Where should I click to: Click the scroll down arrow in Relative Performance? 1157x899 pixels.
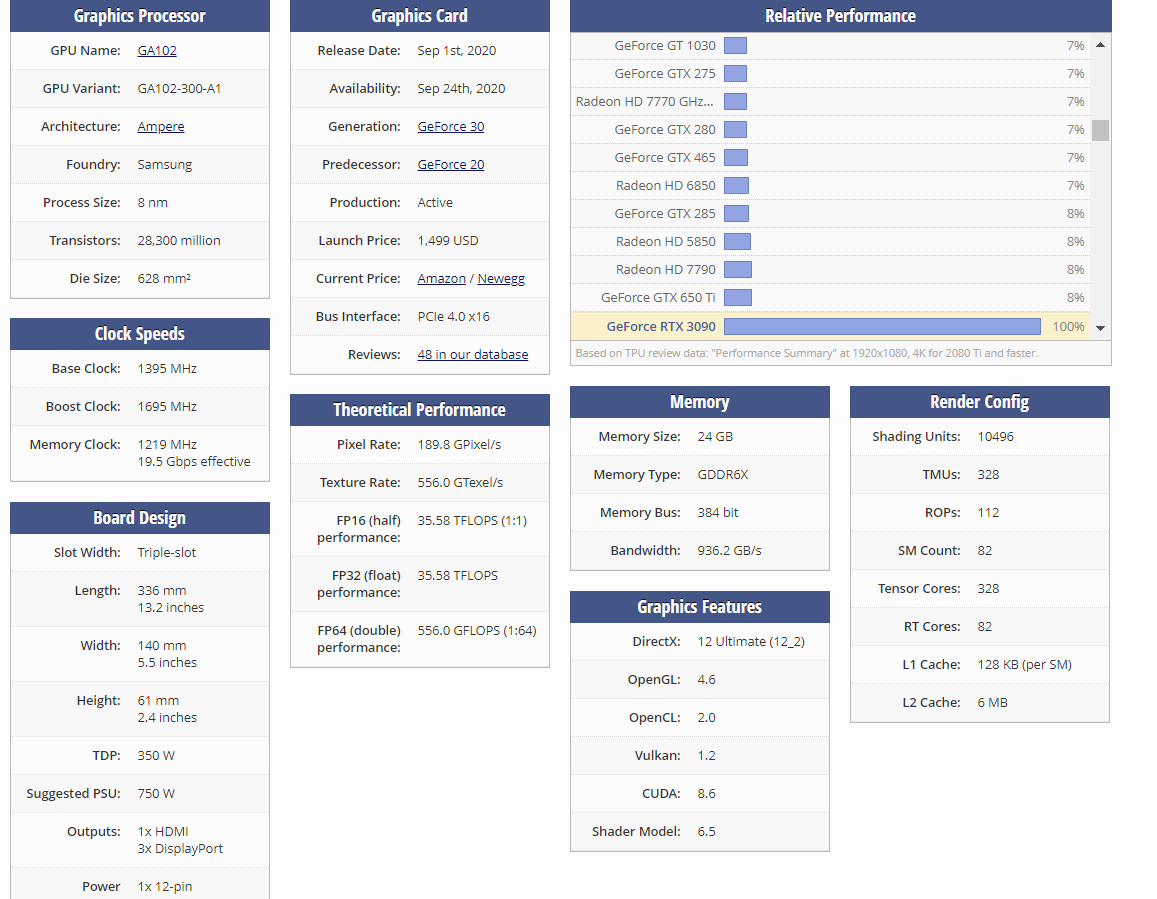tap(1100, 328)
